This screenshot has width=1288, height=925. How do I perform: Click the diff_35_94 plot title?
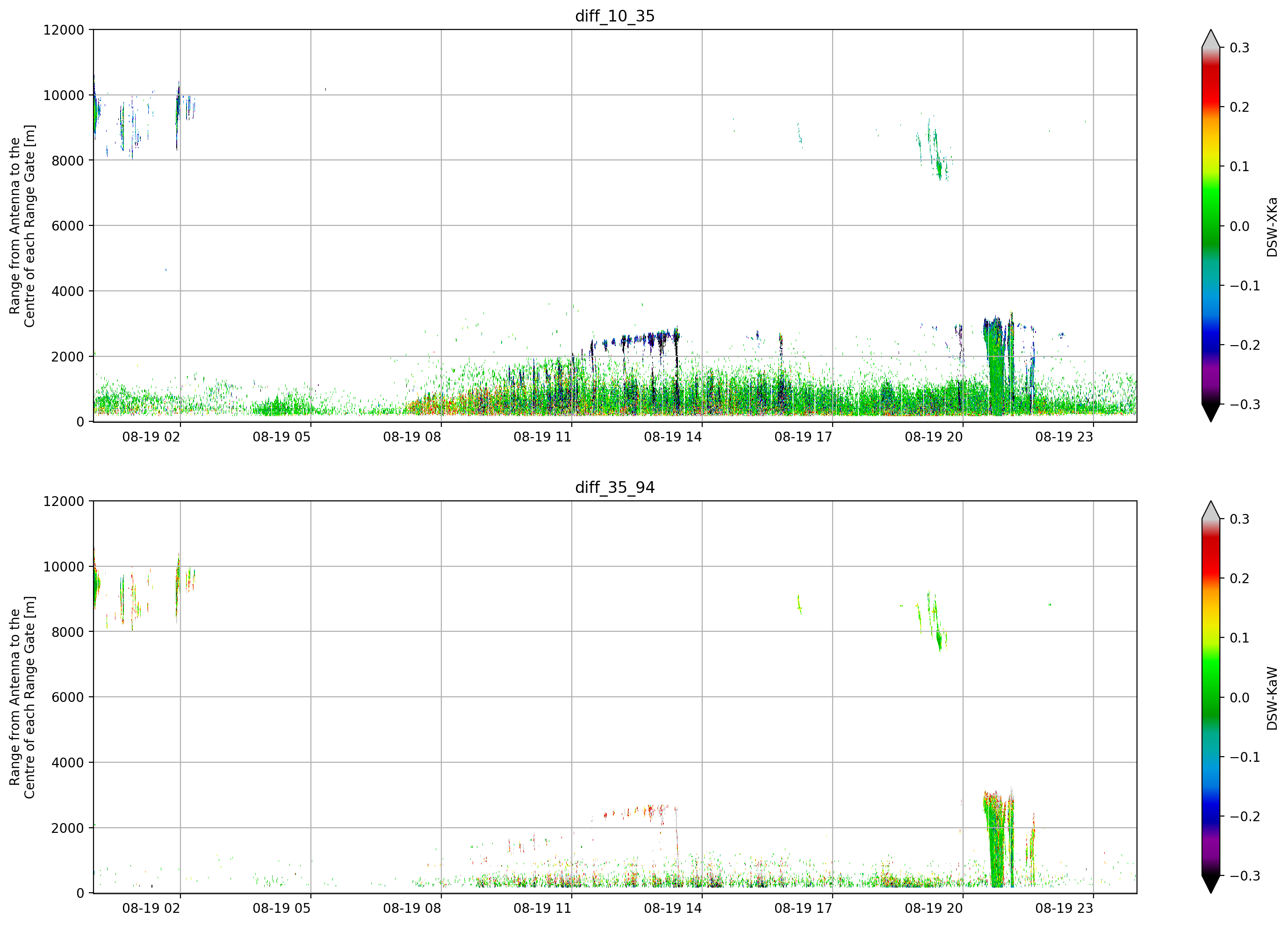tap(614, 487)
